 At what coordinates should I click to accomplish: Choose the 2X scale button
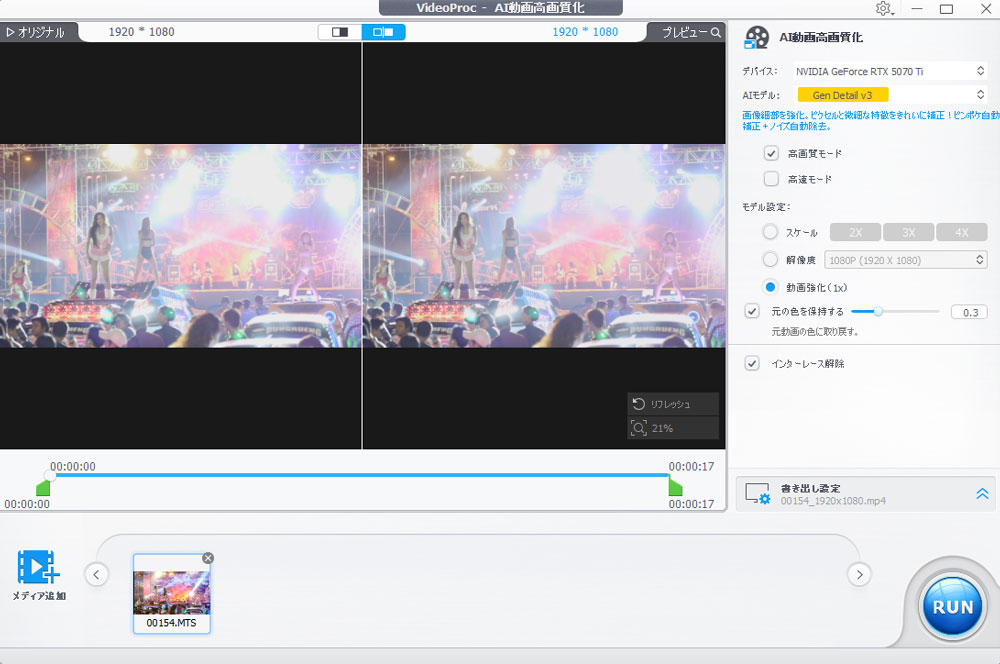tap(855, 232)
